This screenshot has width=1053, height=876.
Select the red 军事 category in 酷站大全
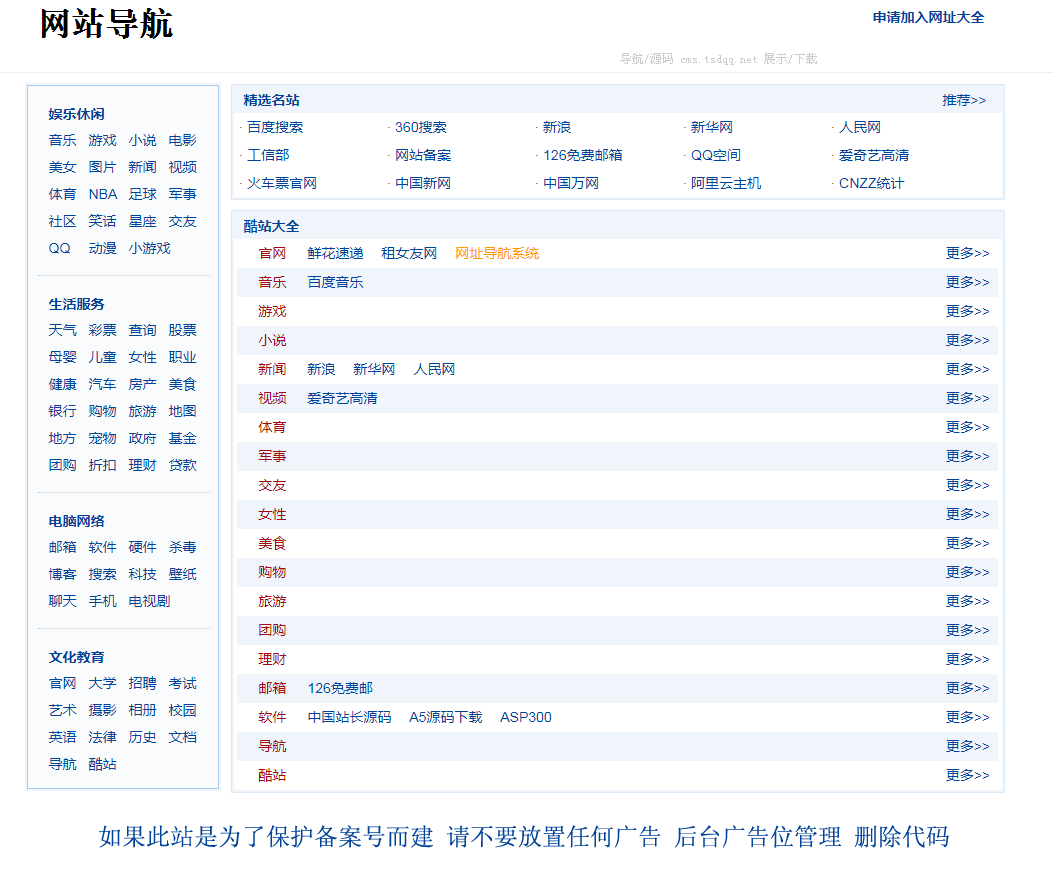coord(272,456)
